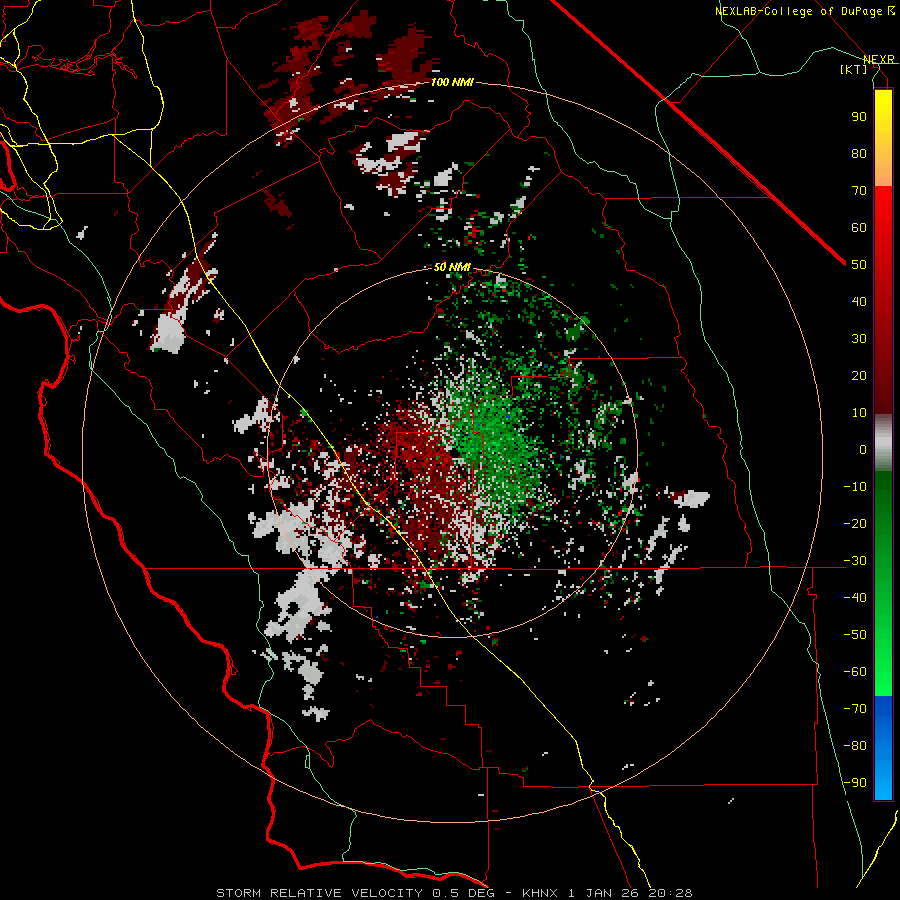This screenshot has height=900, width=900.
Task: Click the KHNX radar site identifier
Action: click(x=540, y=893)
